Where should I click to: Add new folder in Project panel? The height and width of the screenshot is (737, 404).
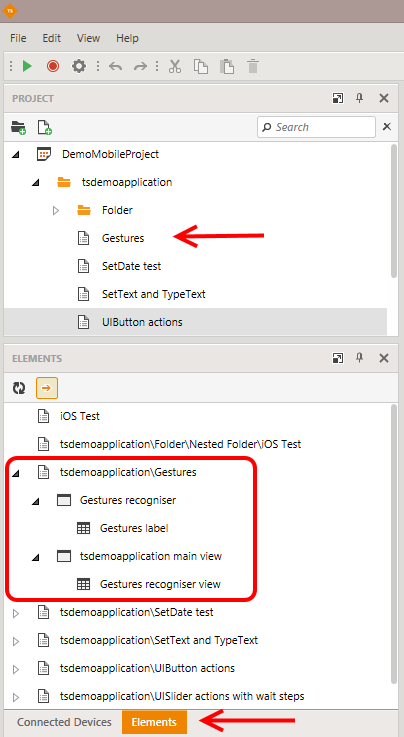click(x=18, y=127)
